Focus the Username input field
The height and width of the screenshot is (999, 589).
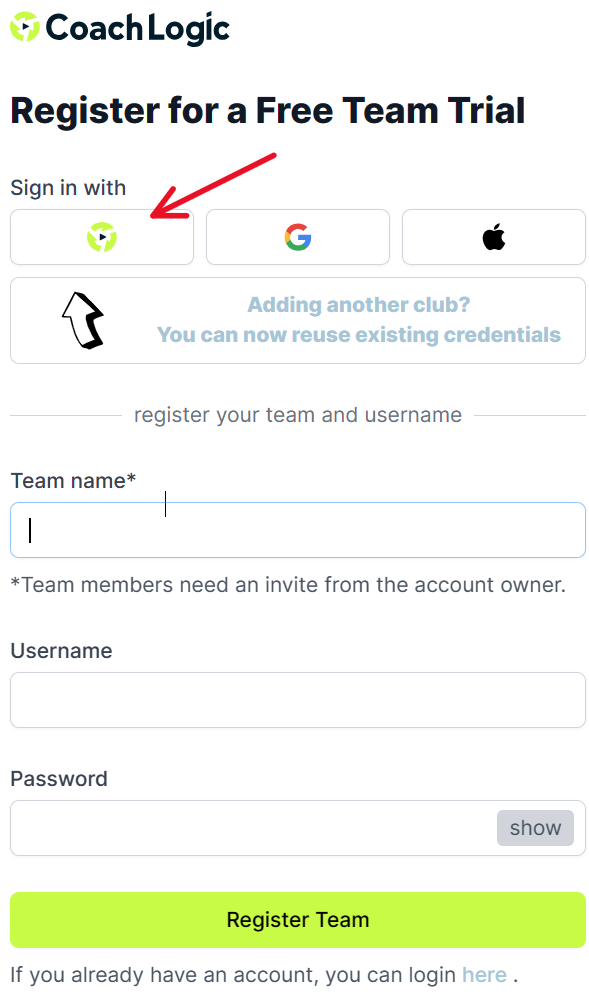pyautogui.click(x=298, y=700)
